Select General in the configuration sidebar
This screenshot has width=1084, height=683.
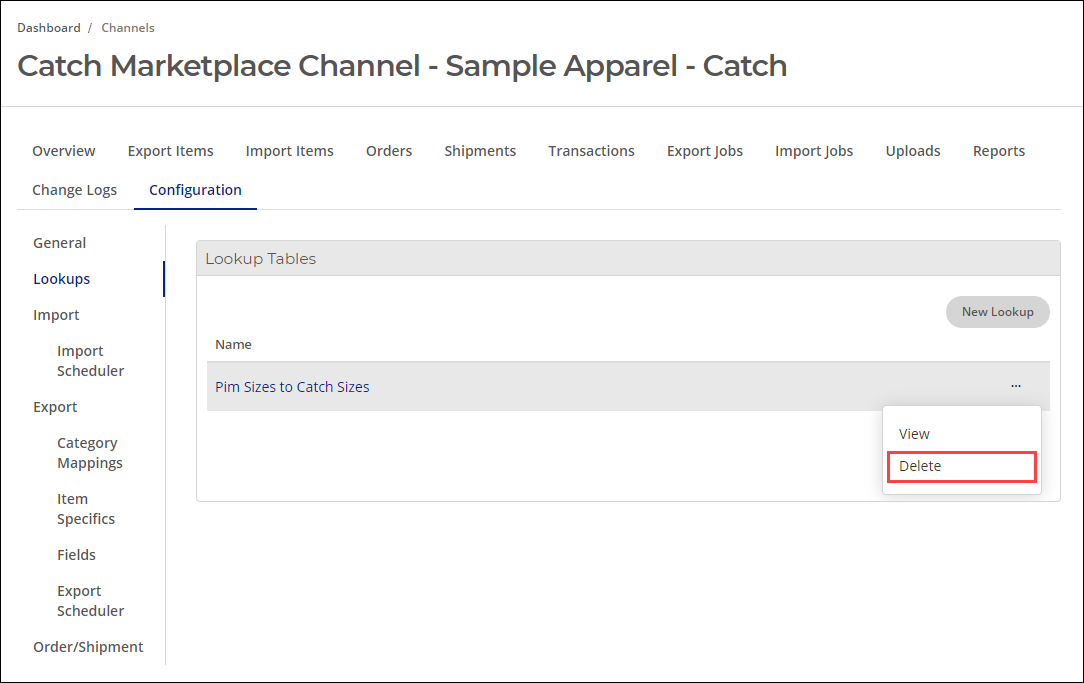tap(59, 243)
